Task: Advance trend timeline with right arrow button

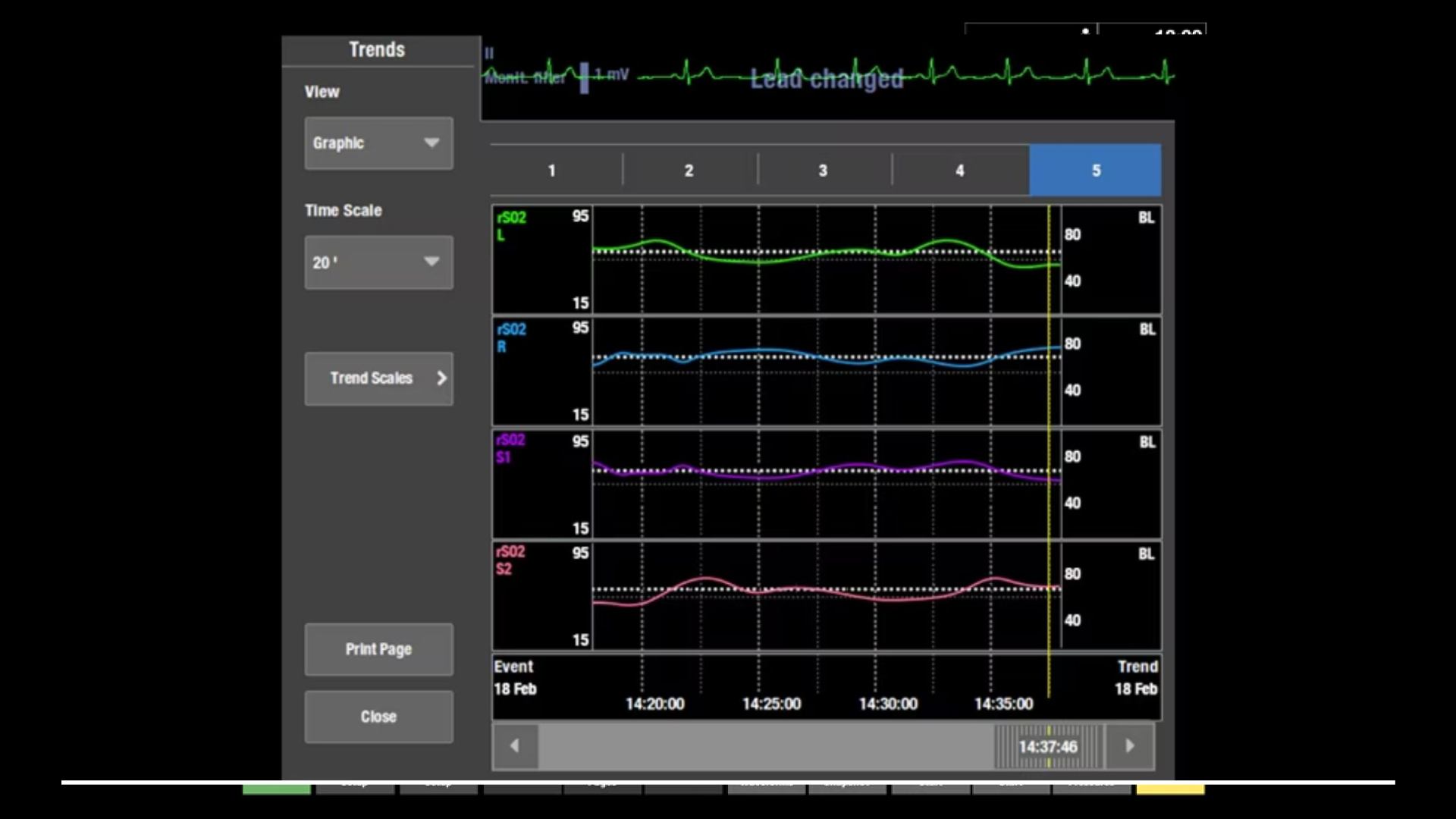Action: [x=1129, y=746]
